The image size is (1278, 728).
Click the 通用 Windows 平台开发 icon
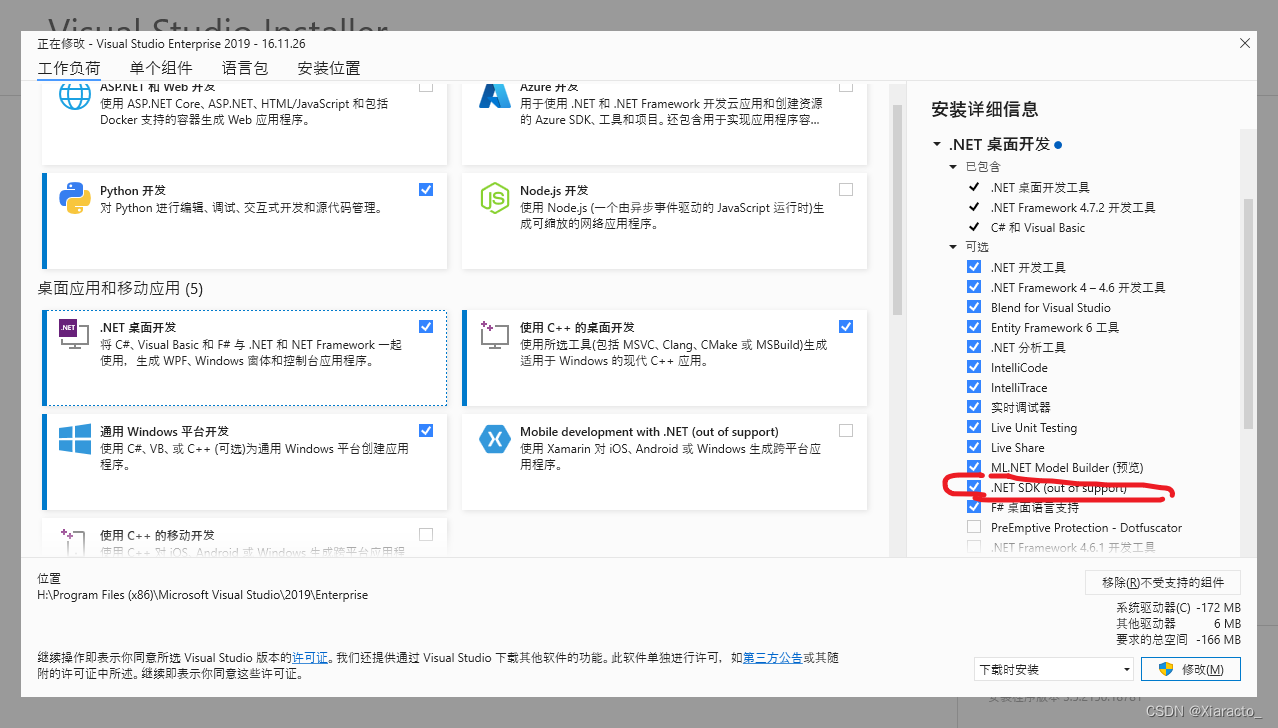pyautogui.click(x=73, y=440)
